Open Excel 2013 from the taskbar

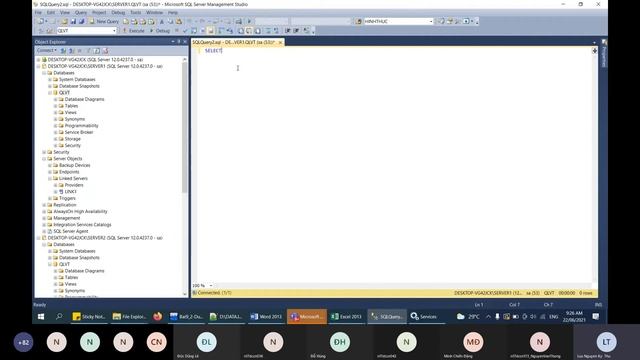pyautogui.click(x=347, y=316)
